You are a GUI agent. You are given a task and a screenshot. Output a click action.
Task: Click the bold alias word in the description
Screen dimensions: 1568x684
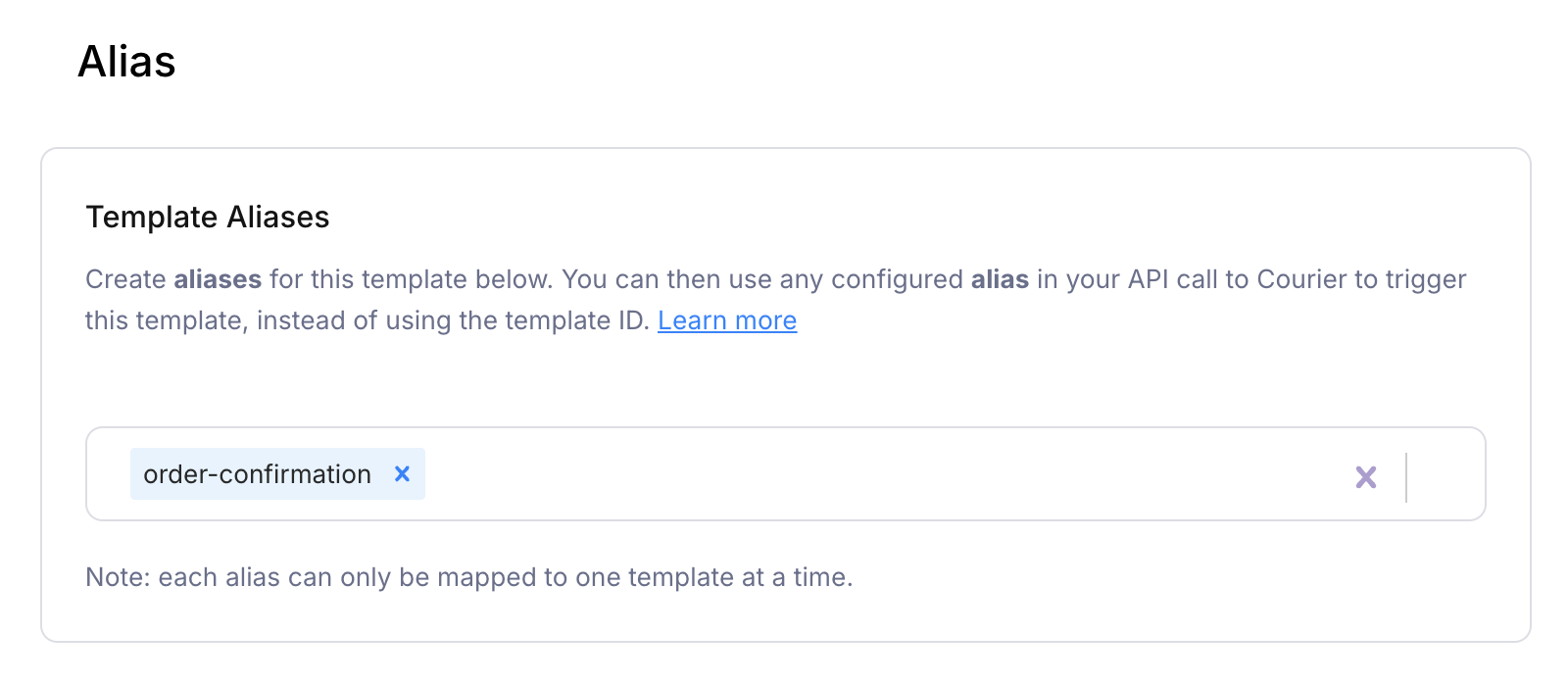pos(1000,279)
